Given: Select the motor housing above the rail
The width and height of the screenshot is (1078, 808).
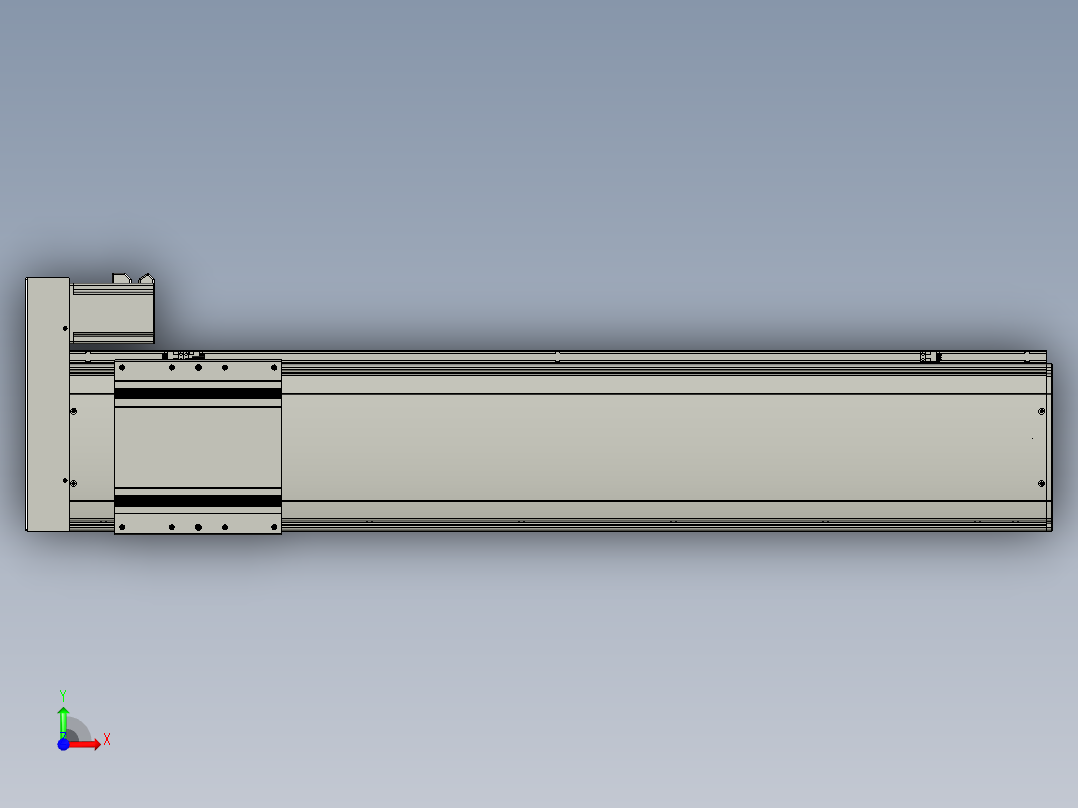Looking at the screenshot, I should pos(113,313).
